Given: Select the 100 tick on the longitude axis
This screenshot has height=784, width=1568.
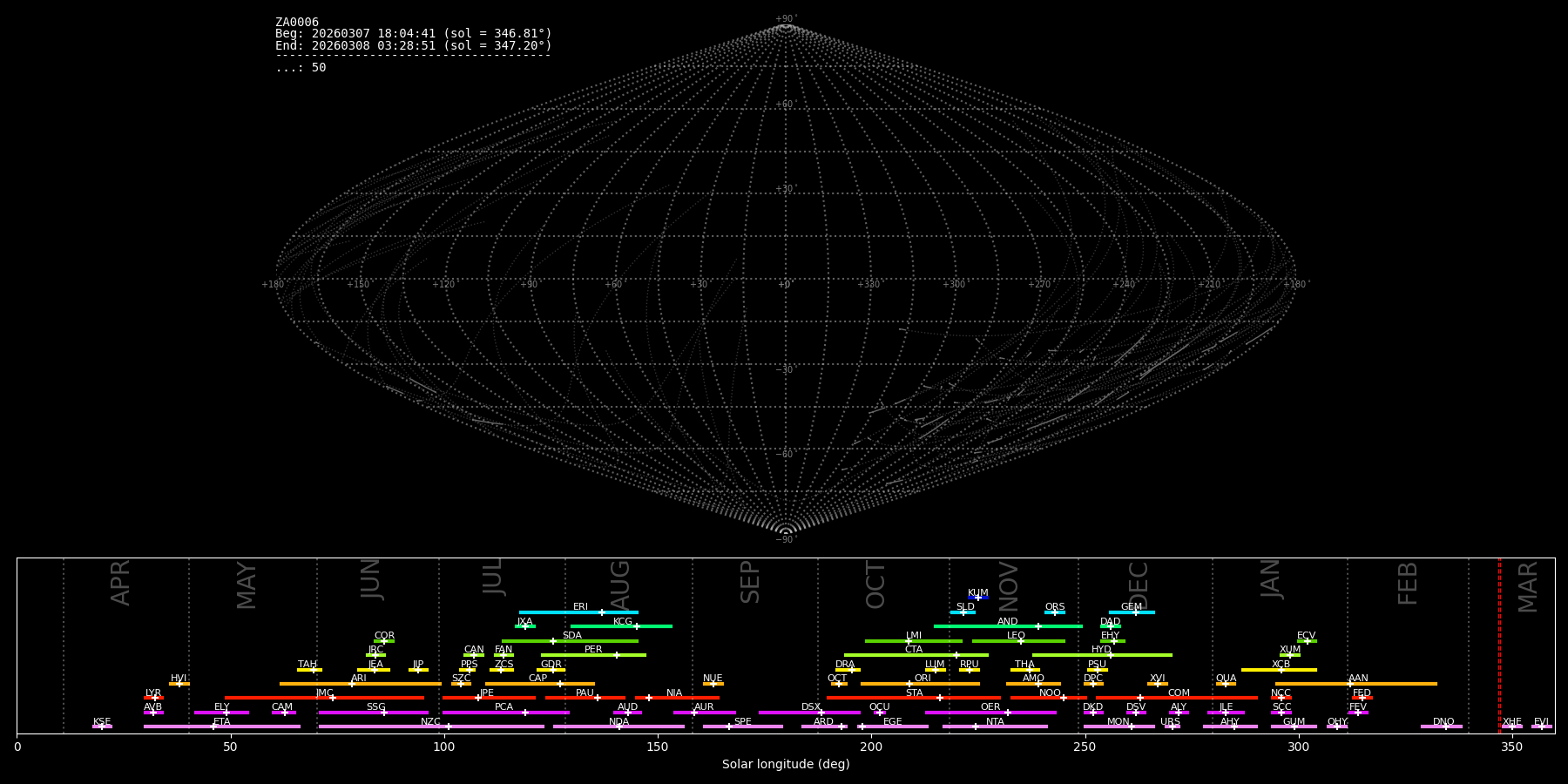Looking at the screenshot, I should 444,747.
